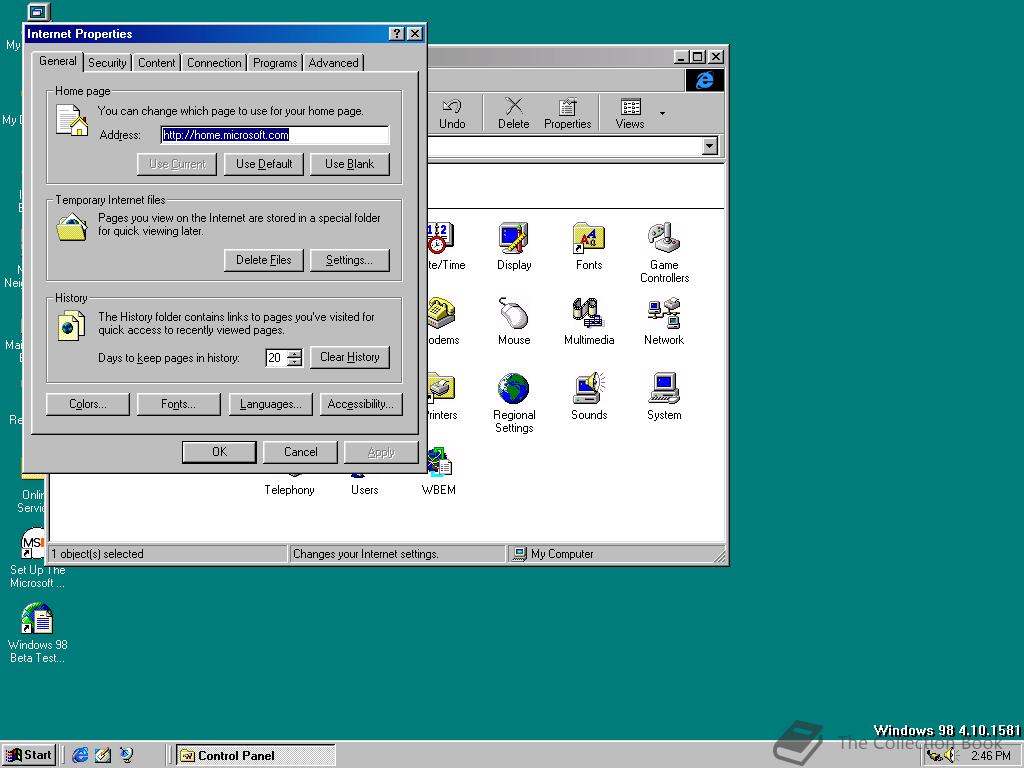1024x768 pixels.
Task: Open the Fonts folder icon
Action: pyautogui.click(x=589, y=239)
